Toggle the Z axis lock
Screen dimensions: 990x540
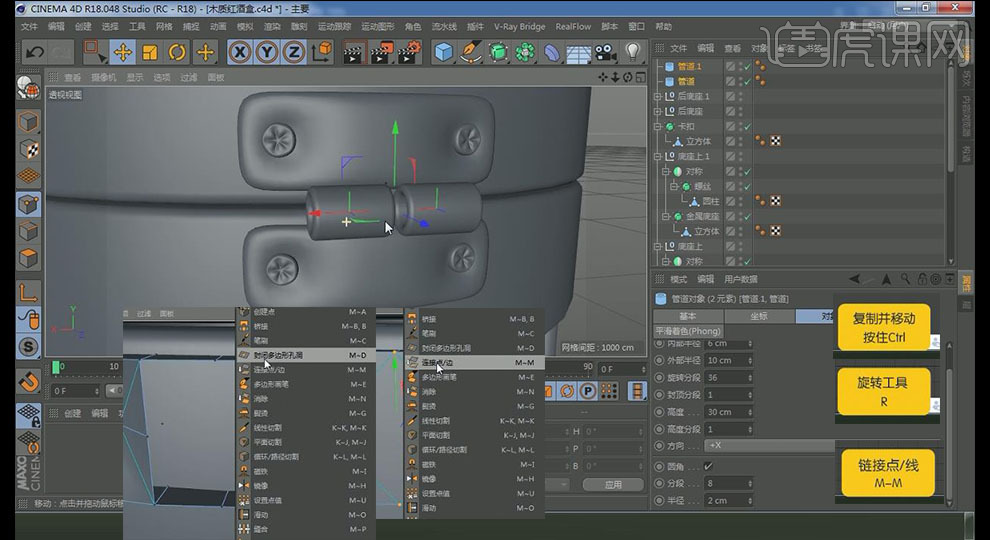click(294, 52)
